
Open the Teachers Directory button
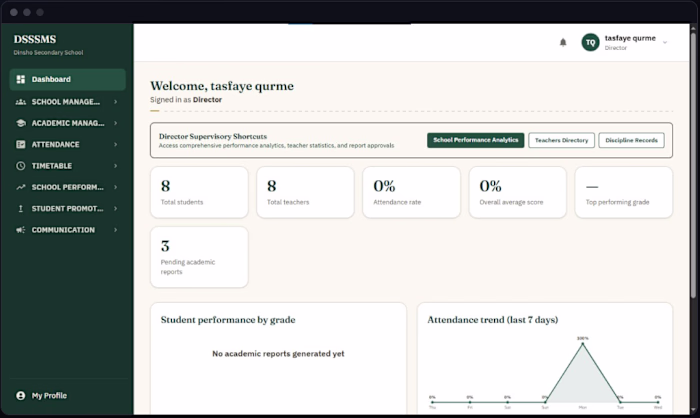561,140
